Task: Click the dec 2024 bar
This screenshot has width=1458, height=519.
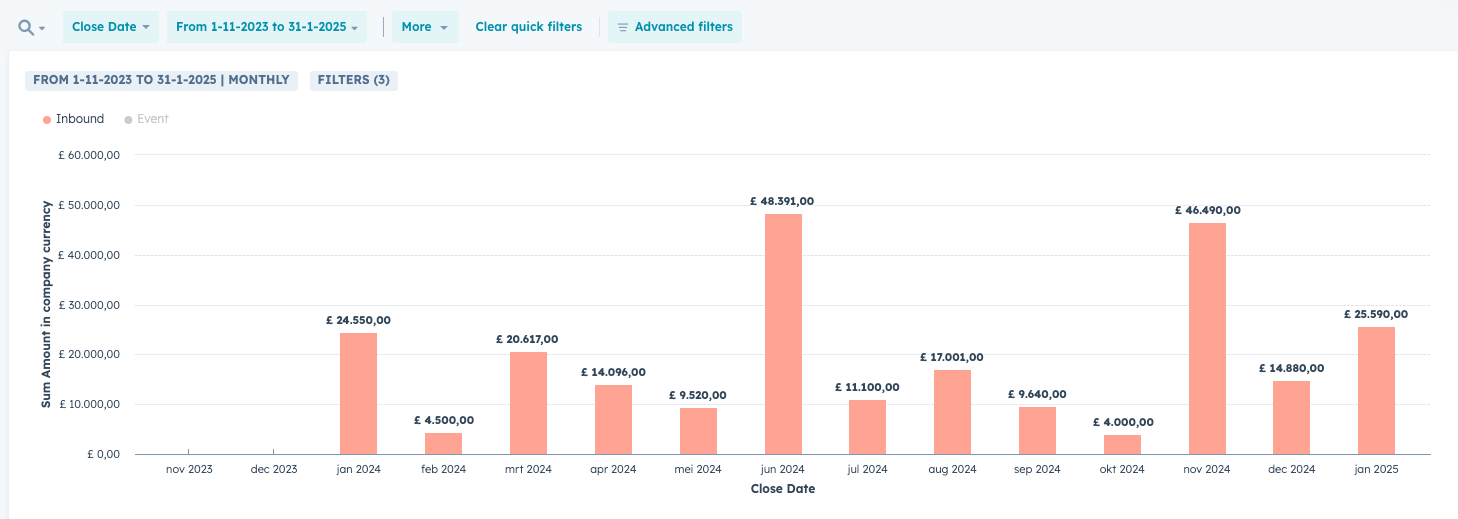Action: 1291,418
